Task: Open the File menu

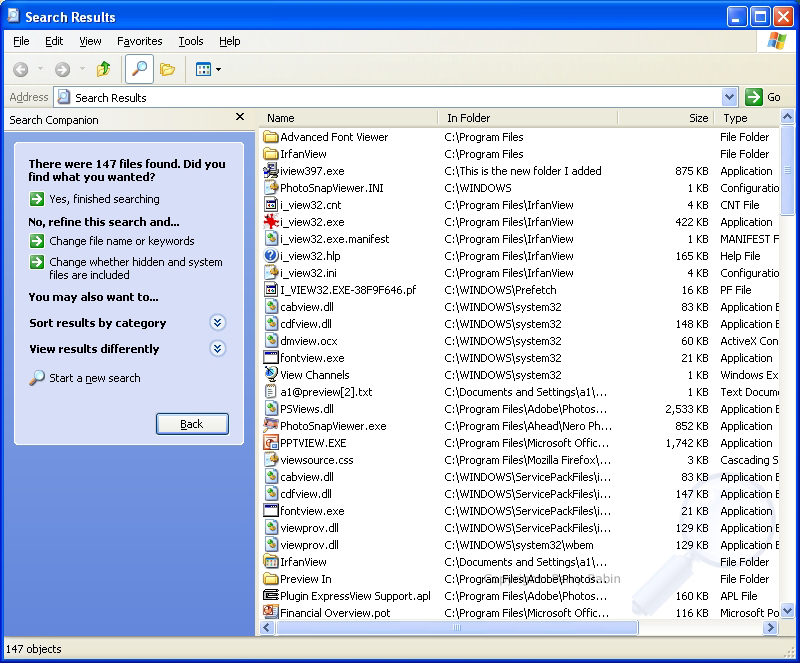Action: [21, 41]
